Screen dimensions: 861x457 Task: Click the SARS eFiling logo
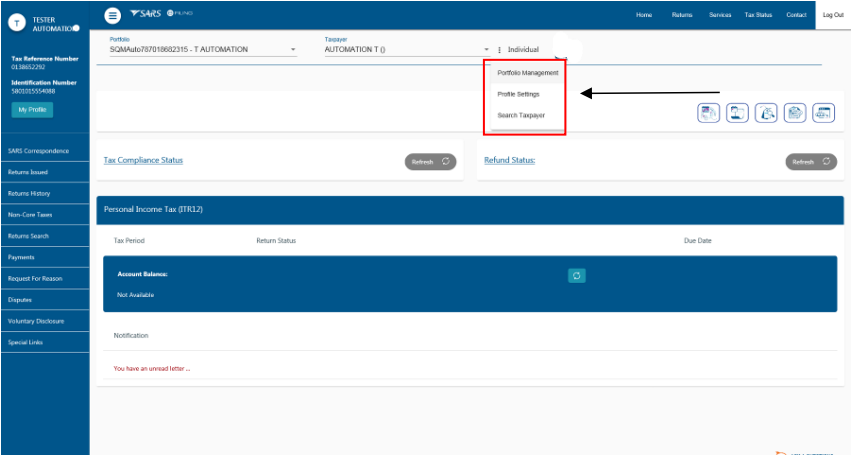160,15
